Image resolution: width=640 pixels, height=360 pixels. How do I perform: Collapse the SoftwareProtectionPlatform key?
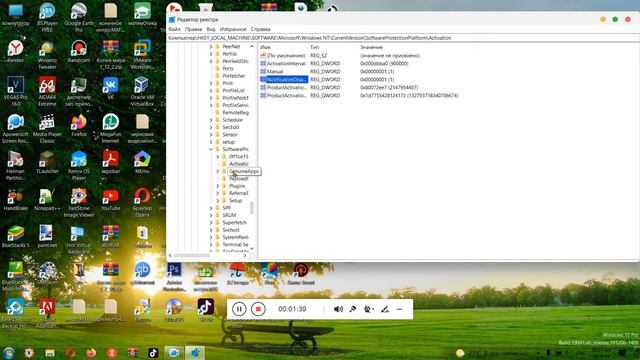[x=211, y=149]
